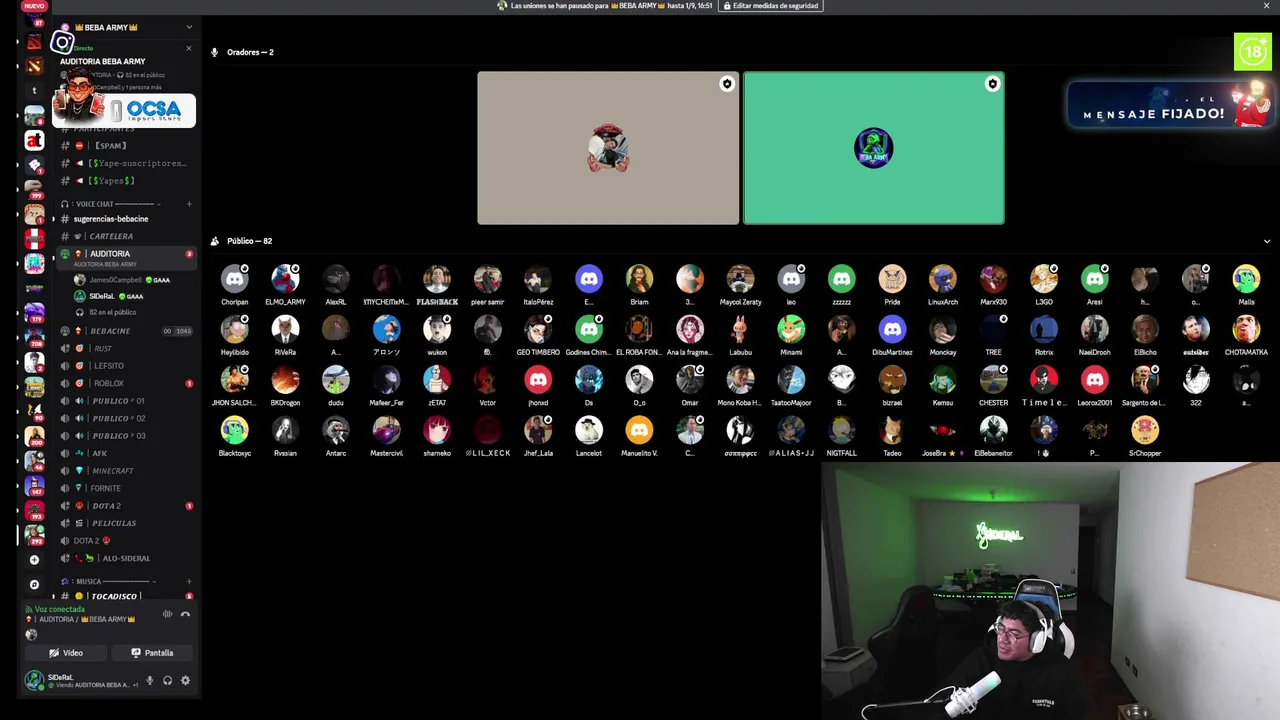Turn on camera with Video button
This screenshot has height=720, width=1280.
tap(66, 653)
